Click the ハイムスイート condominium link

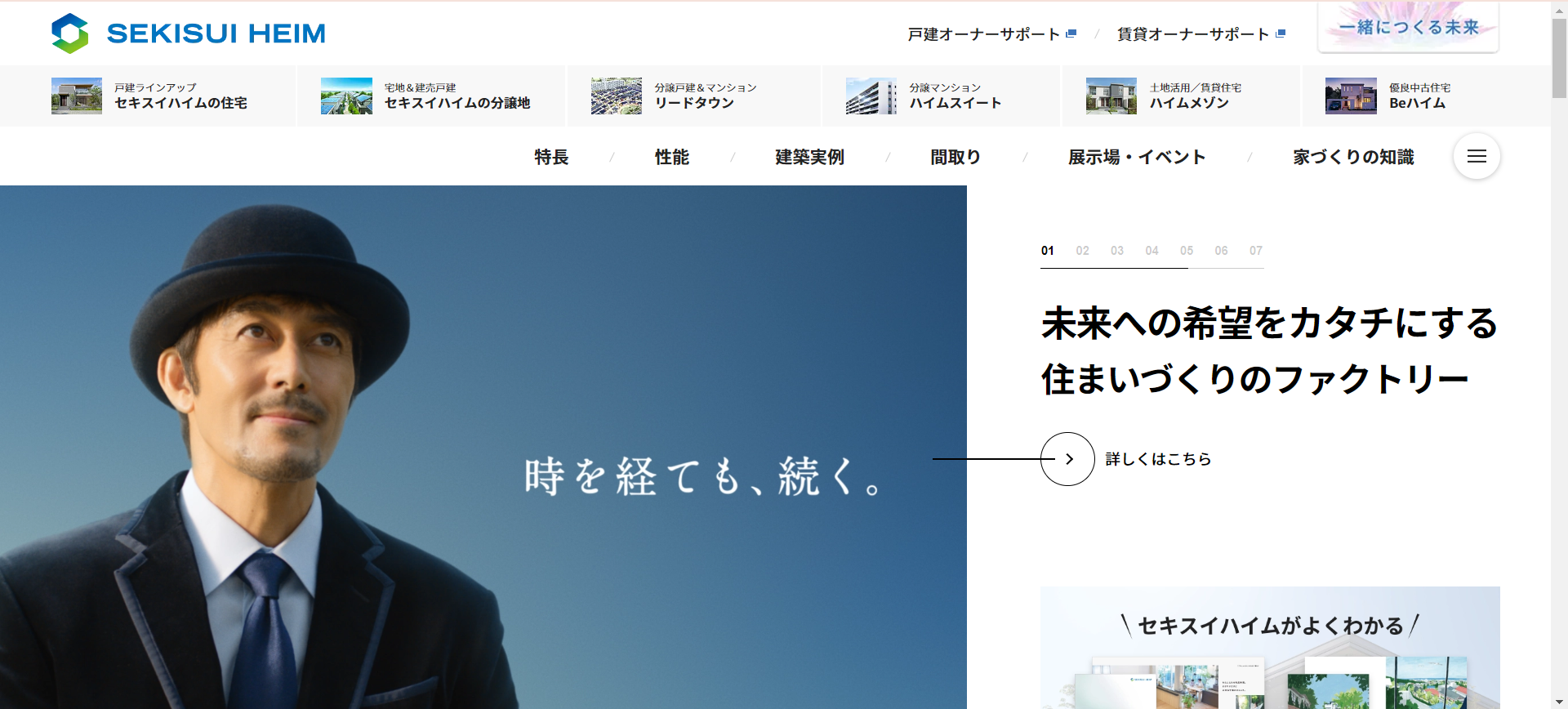(955, 103)
